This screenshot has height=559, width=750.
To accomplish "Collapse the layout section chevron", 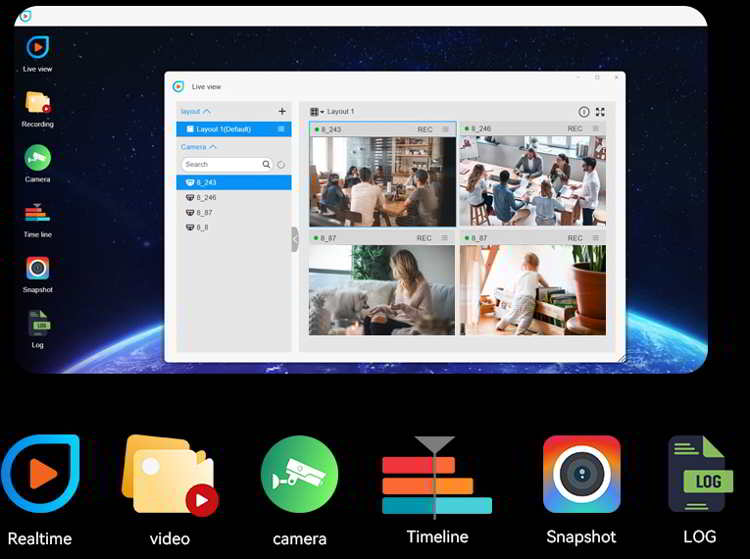I will pyautogui.click(x=207, y=111).
